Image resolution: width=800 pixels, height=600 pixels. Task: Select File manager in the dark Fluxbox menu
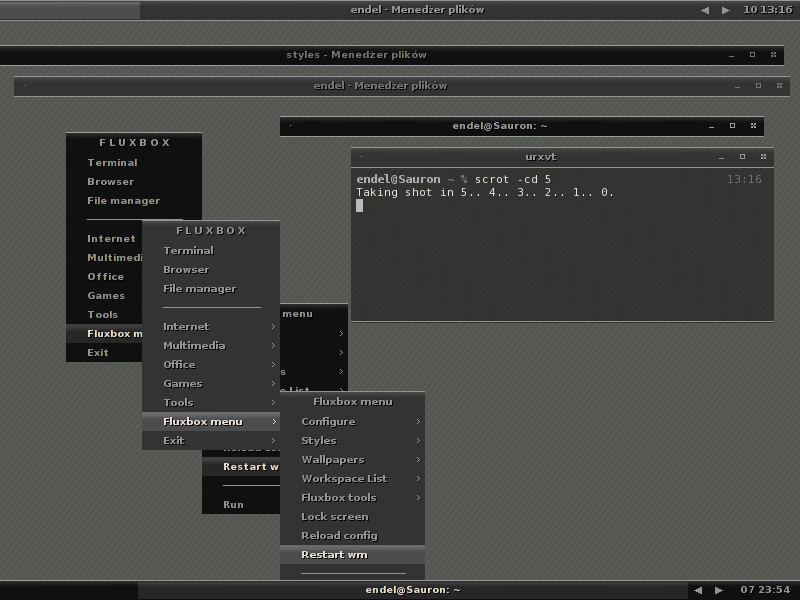tap(134, 201)
